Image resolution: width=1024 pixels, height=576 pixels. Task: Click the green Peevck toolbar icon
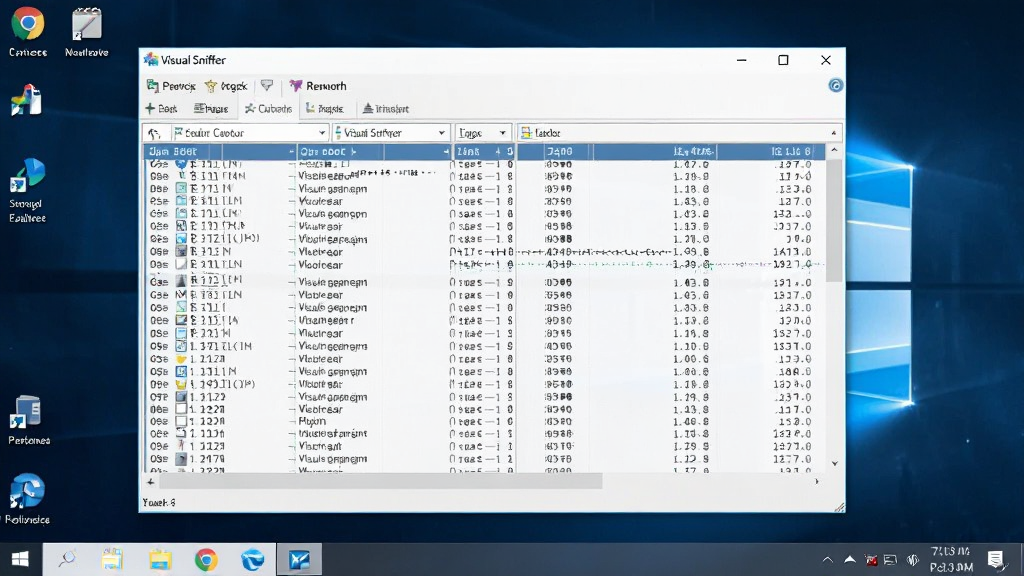[153, 86]
